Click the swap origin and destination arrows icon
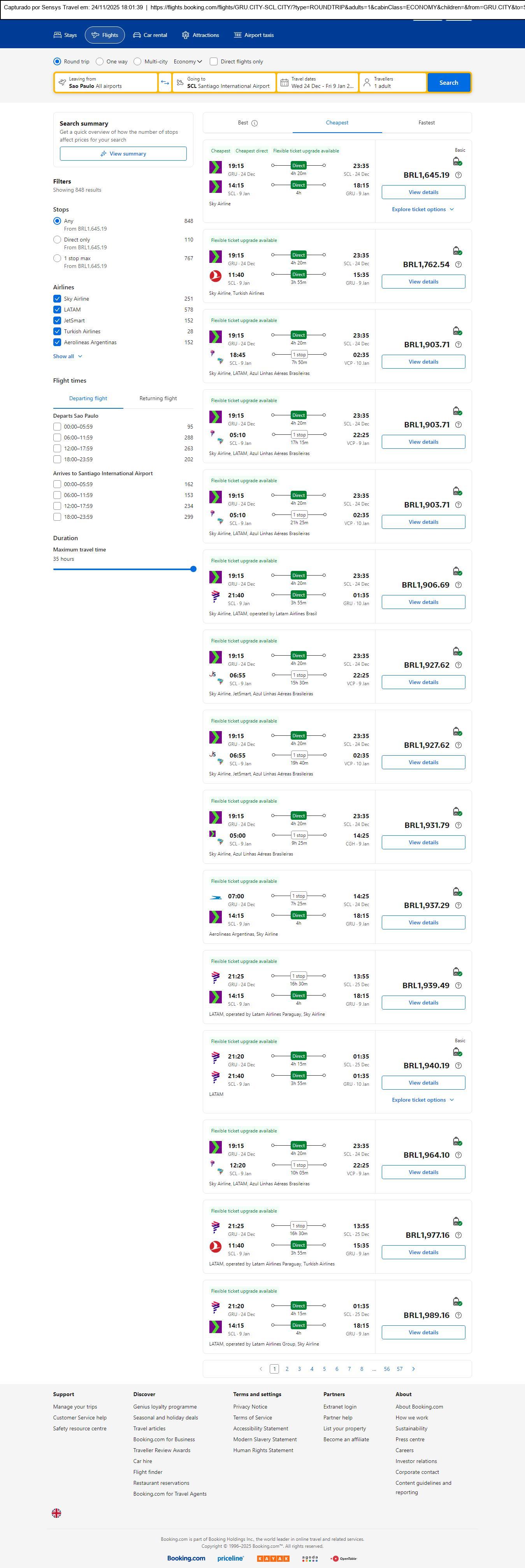Viewport: 525px width, 1568px height. [165, 83]
